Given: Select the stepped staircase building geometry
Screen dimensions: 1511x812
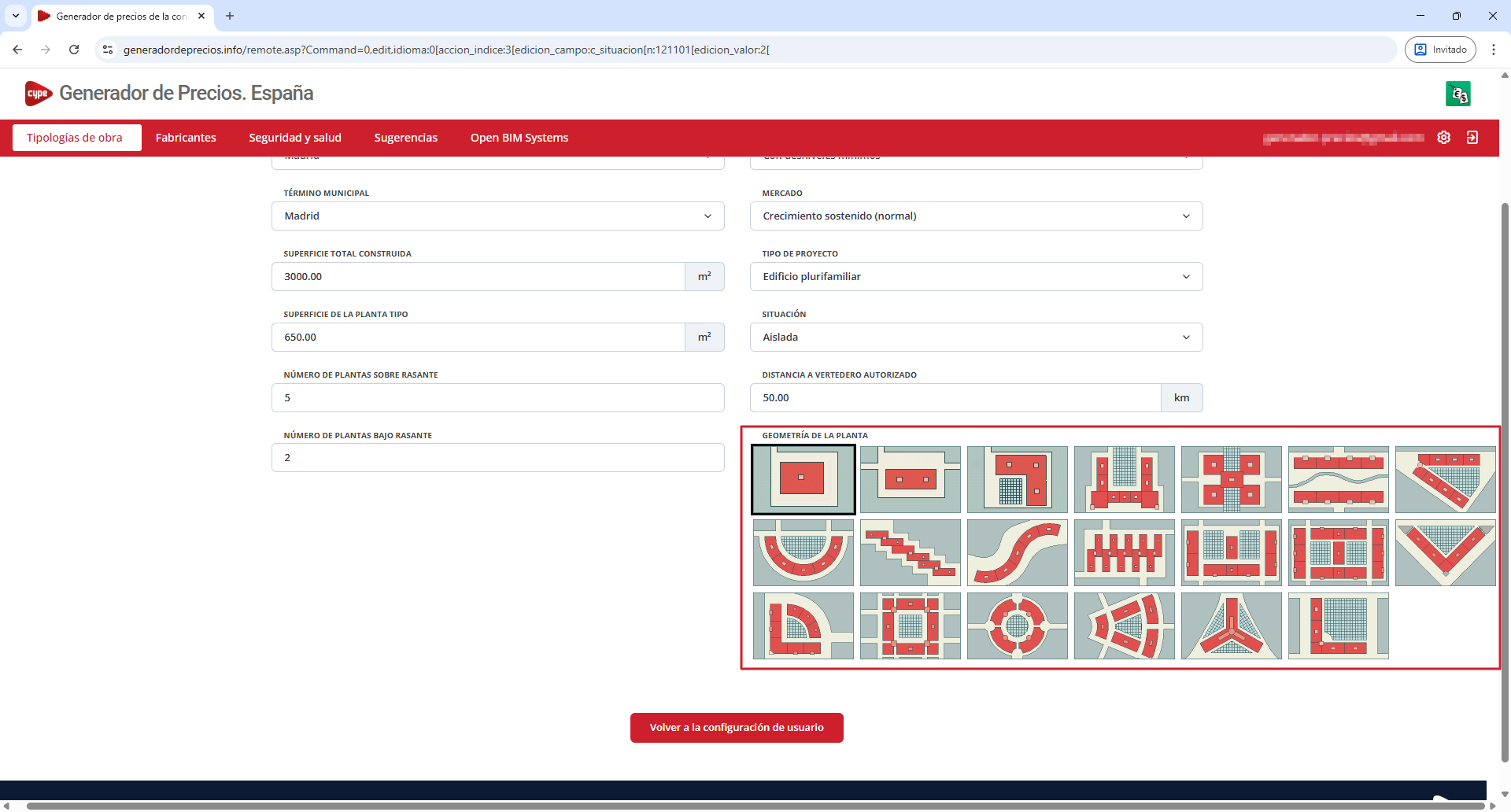Looking at the screenshot, I should 910,552.
